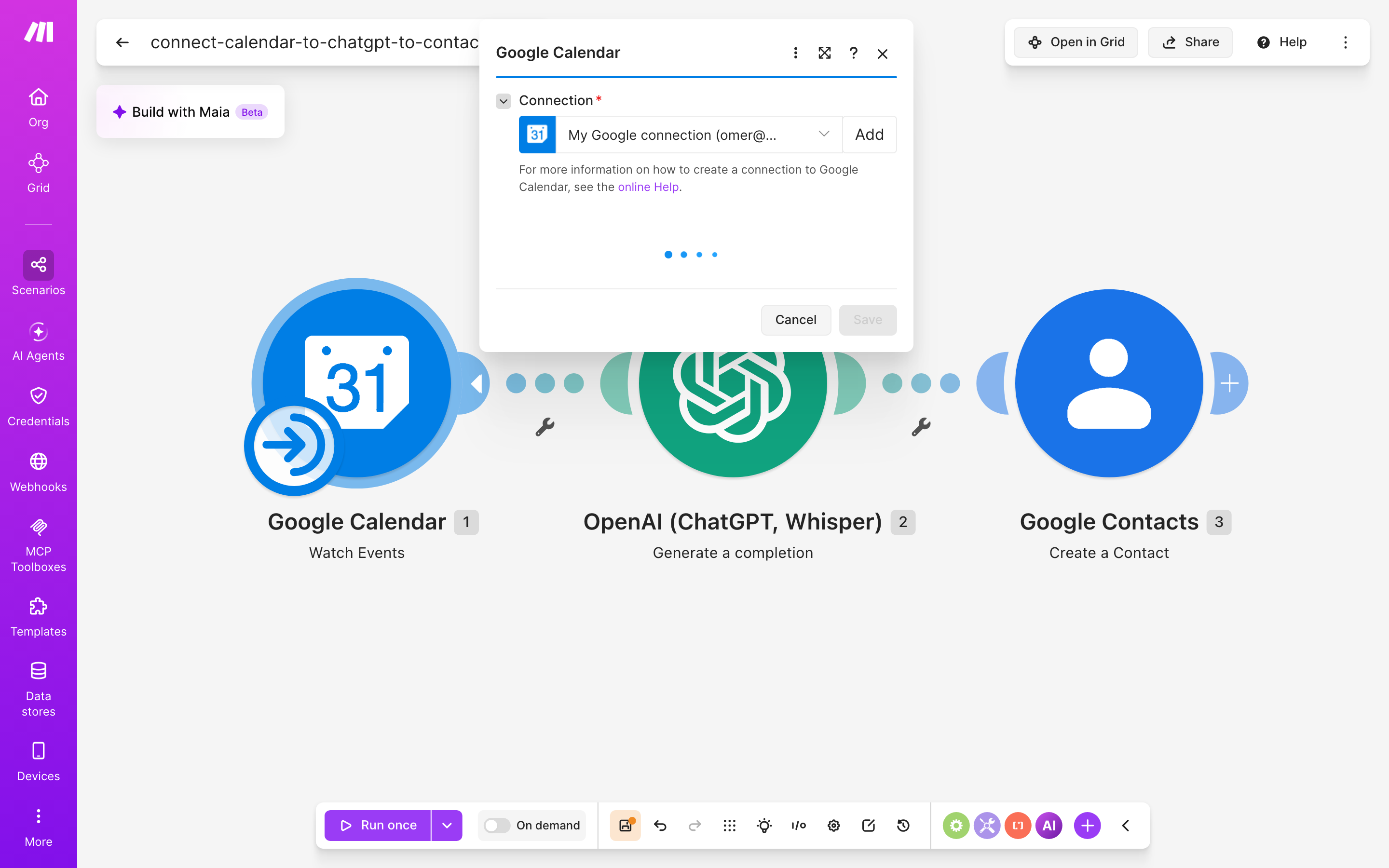The image size is (1389, 868).
Task: Click the explain flow lightbulb icon
Action: click(764, 826)
